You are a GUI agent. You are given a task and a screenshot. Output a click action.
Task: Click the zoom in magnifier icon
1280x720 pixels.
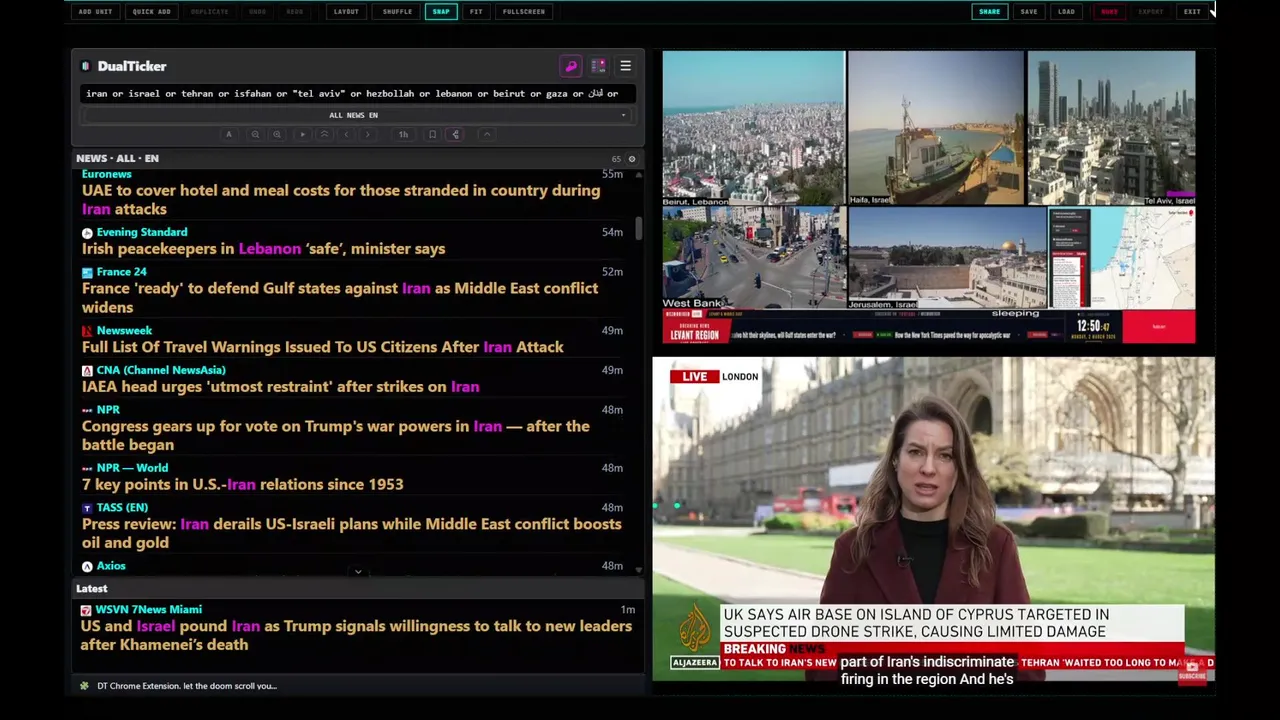click(277, 134)
